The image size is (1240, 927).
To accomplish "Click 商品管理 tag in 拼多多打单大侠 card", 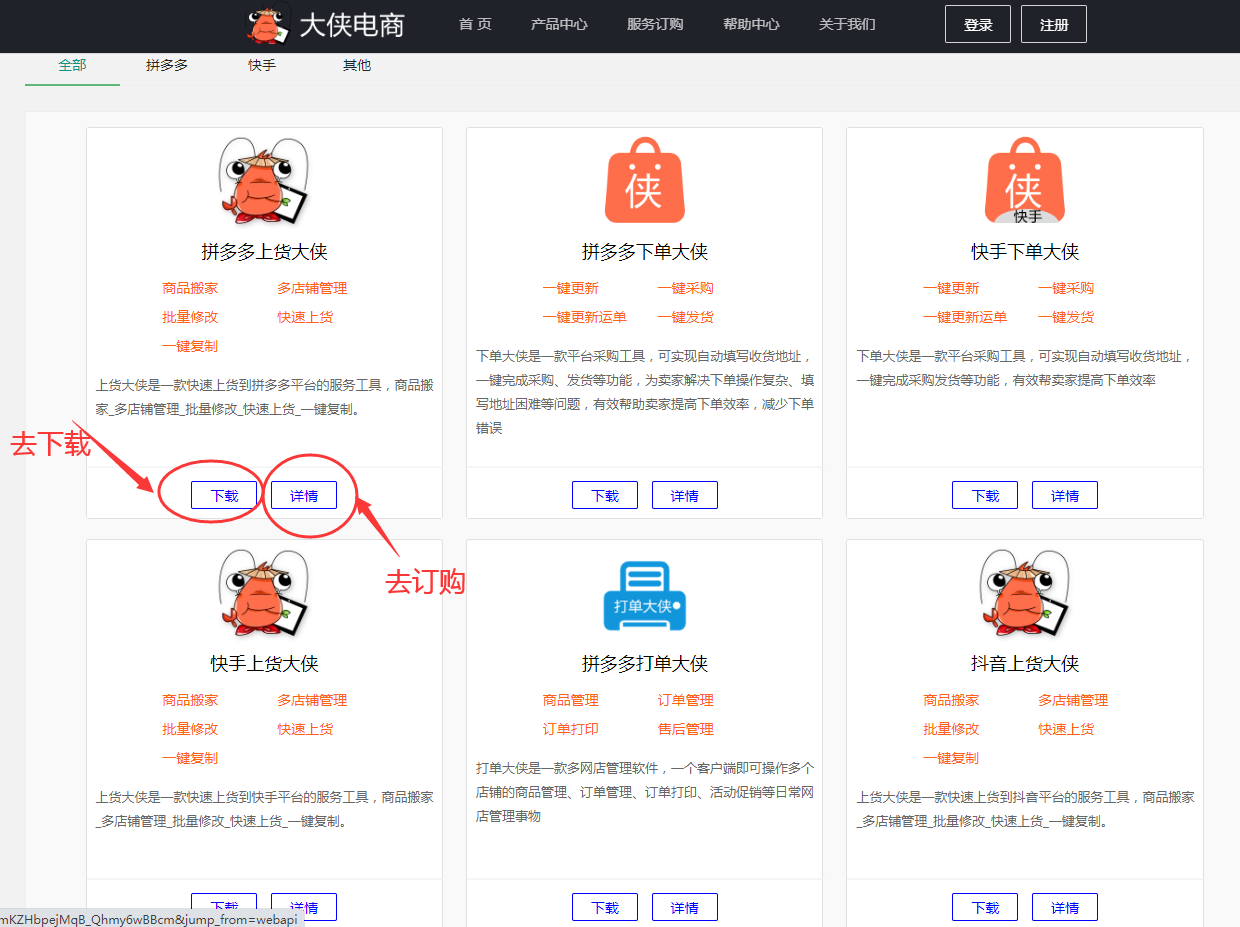I will click(x=571, y=700).
